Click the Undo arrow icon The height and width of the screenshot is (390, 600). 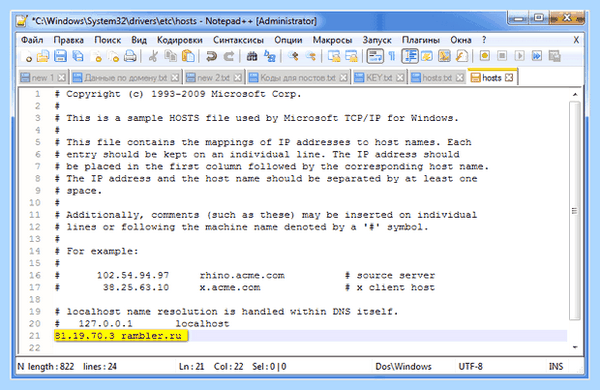pos(211,56)
